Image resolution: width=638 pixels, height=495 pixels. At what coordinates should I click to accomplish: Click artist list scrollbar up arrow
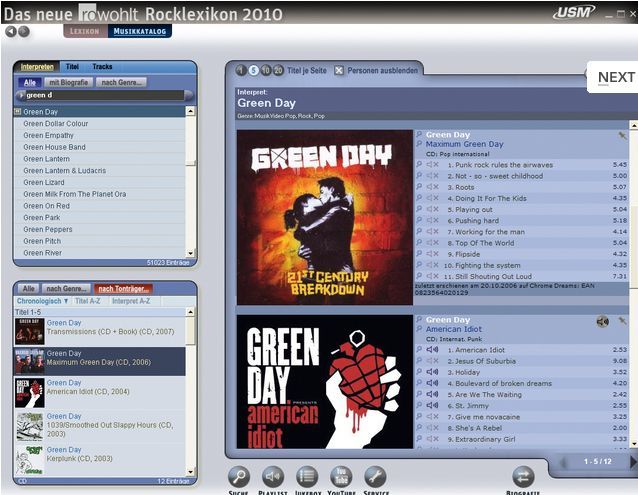point(190,111)
